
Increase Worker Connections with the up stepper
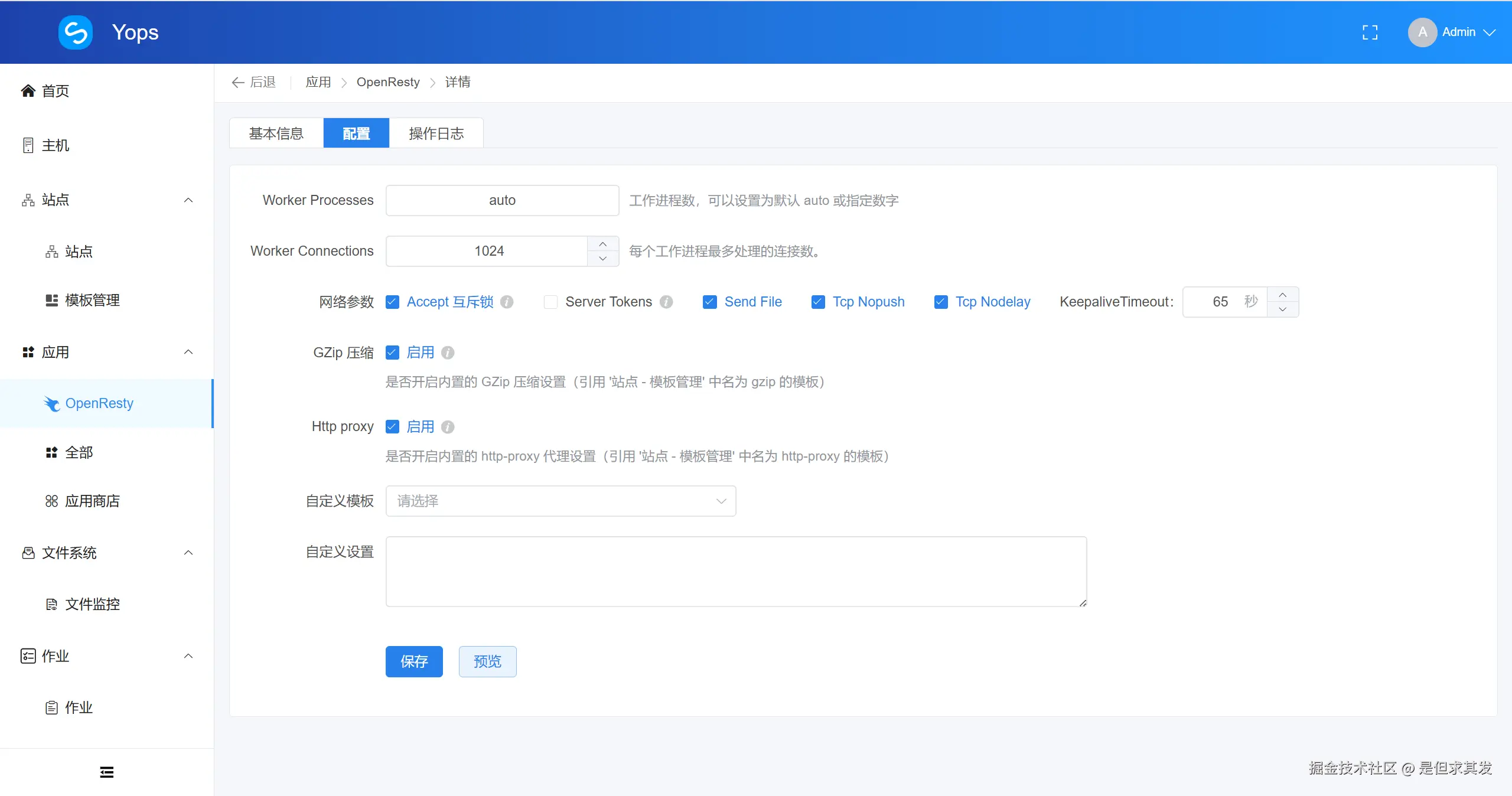[602, 244]
